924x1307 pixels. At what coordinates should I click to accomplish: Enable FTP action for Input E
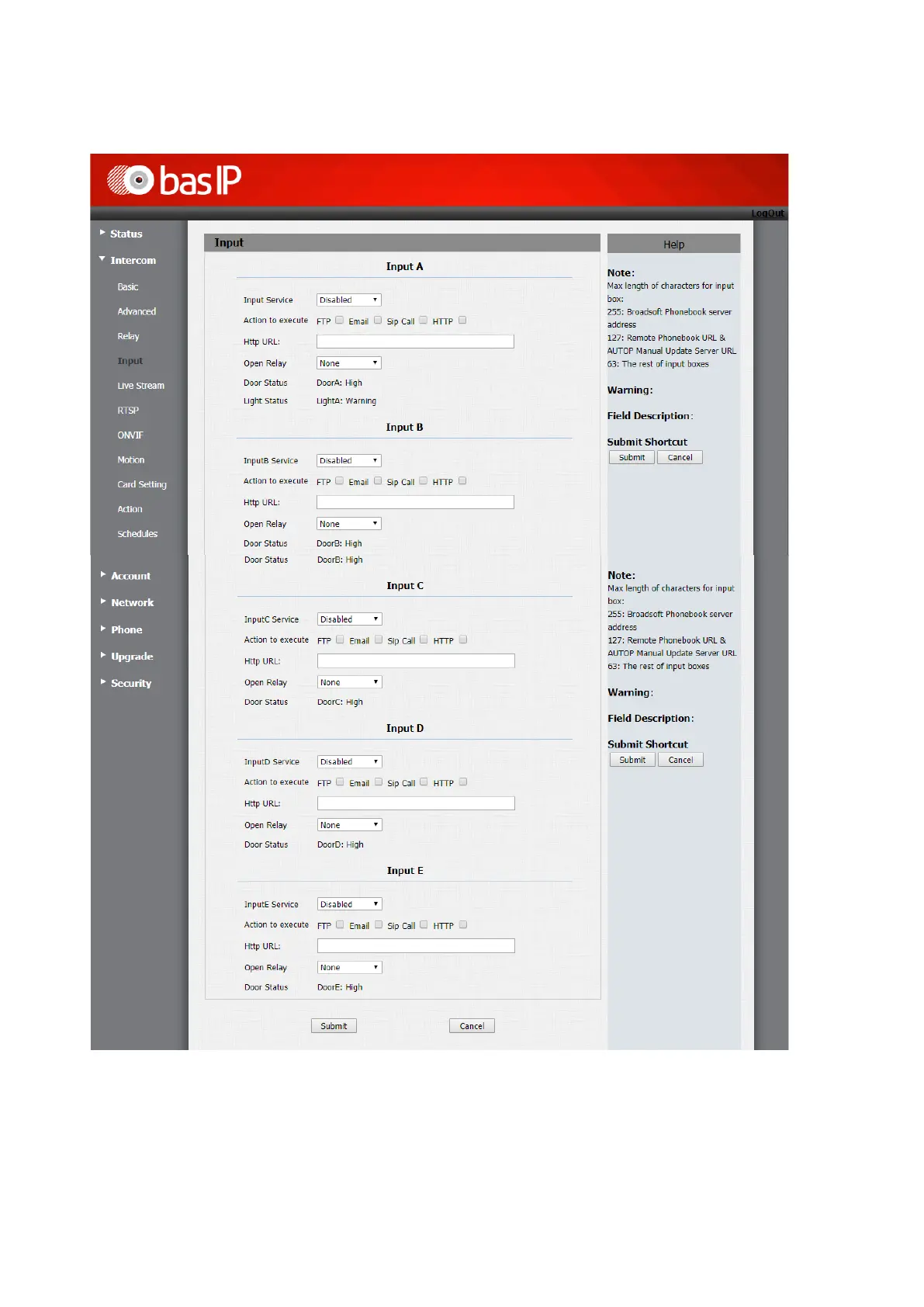[x=340, y=924]
